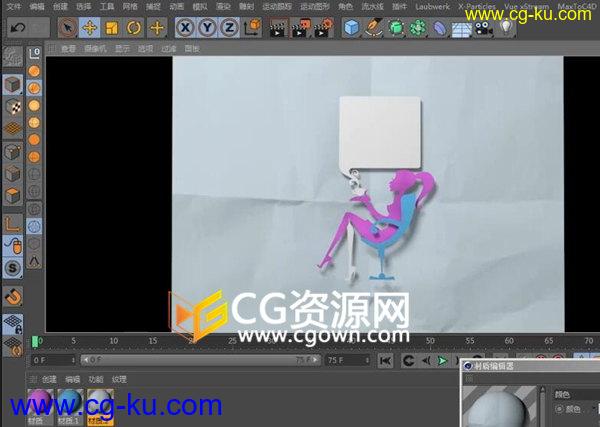Select the 颜色 radio button in Material Editor
This screenshot has height=427, width=600.
pyautogui.click(x=559, y=409)
